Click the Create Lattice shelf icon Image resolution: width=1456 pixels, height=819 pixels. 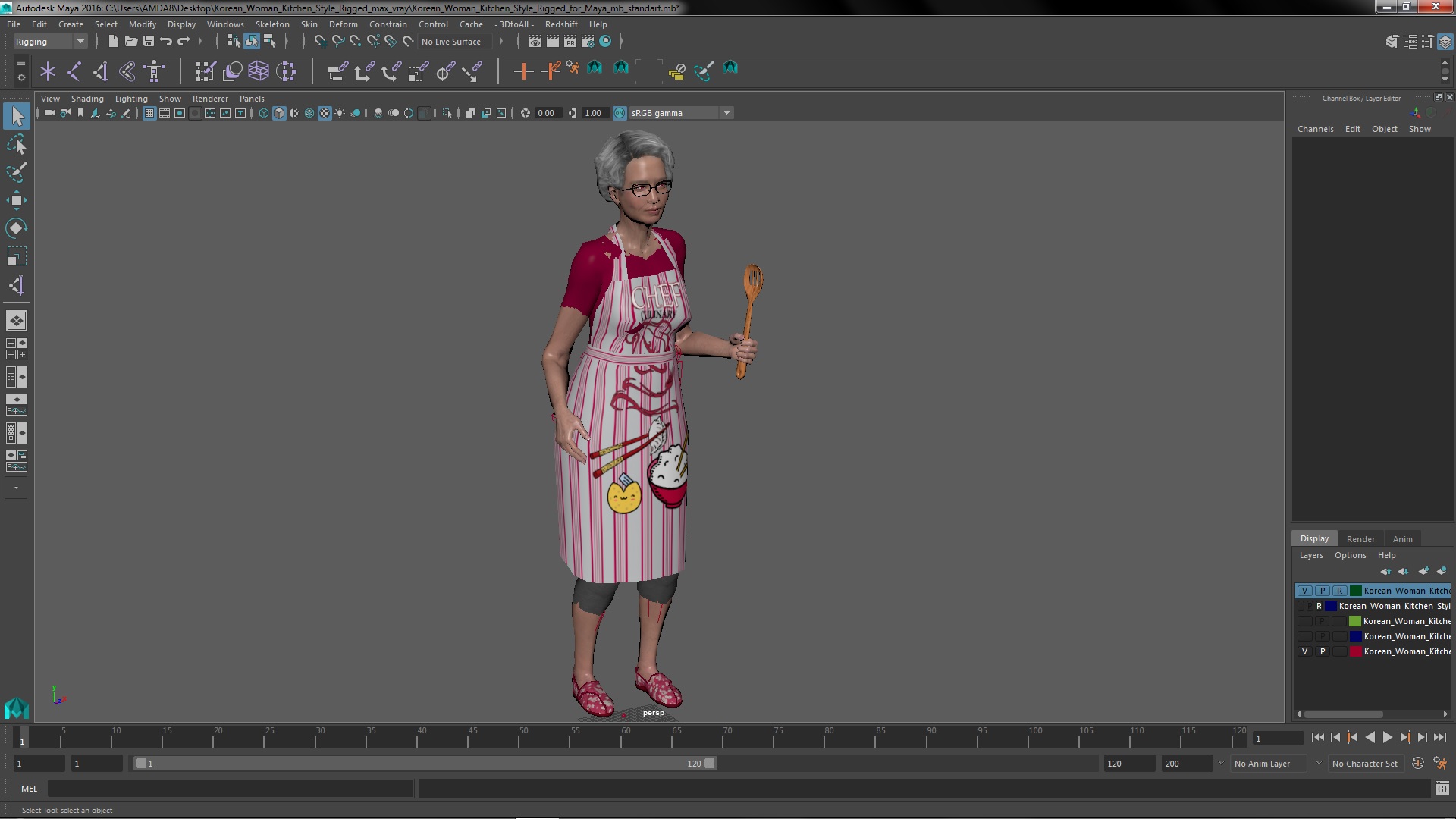click(x=259, y=71)
